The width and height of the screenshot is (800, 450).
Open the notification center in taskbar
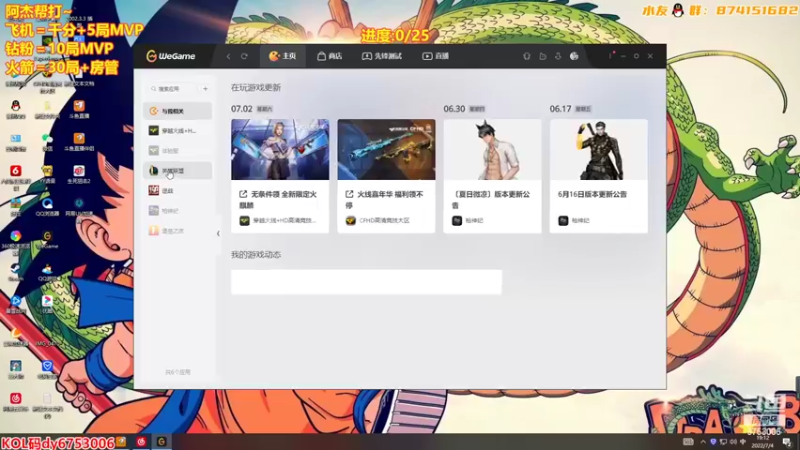click(787, 442)
